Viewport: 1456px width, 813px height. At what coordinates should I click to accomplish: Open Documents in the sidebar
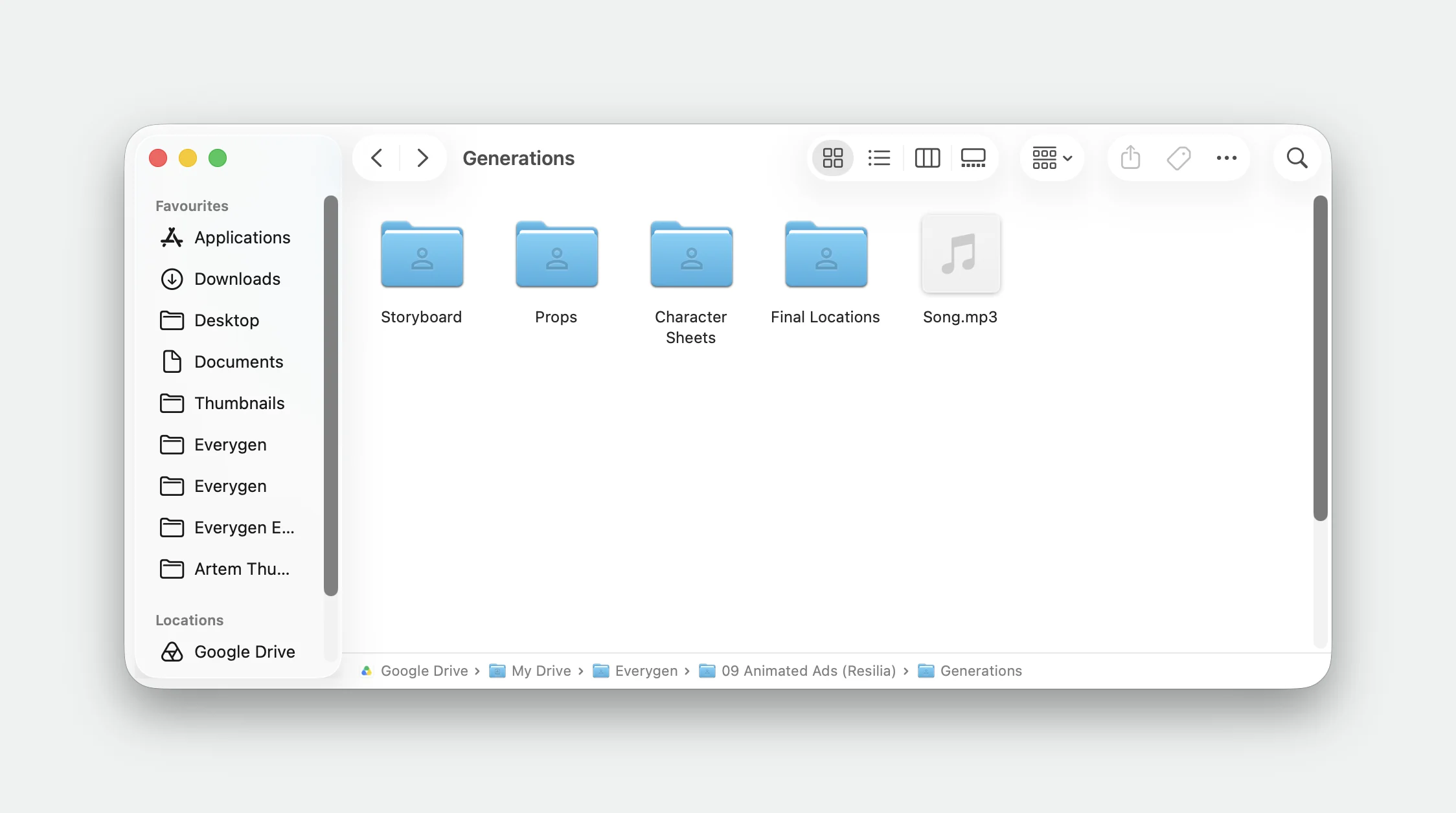pos(227,362)
